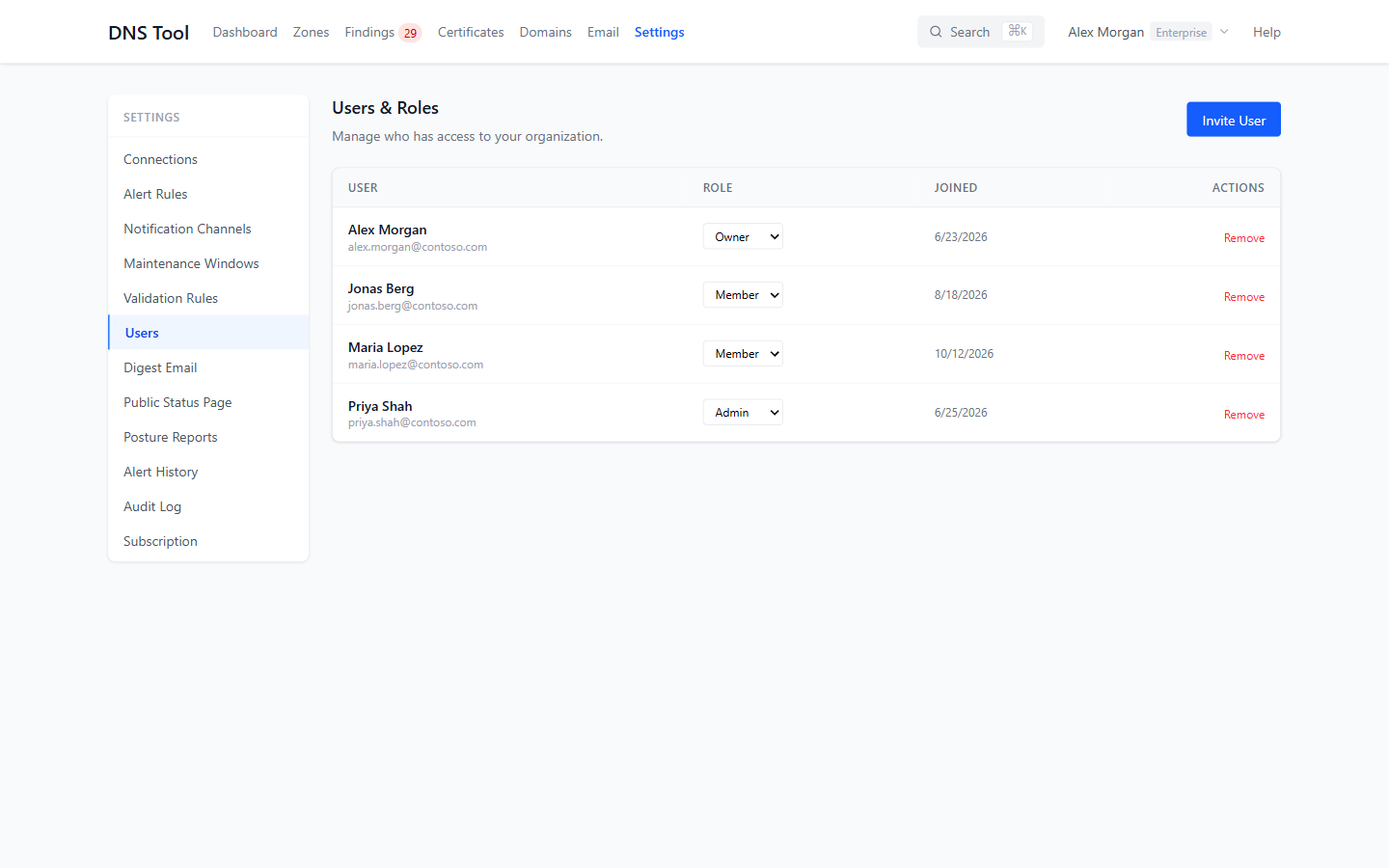
Task: Switch to the Certificates tab
Action: coord(471,32)
